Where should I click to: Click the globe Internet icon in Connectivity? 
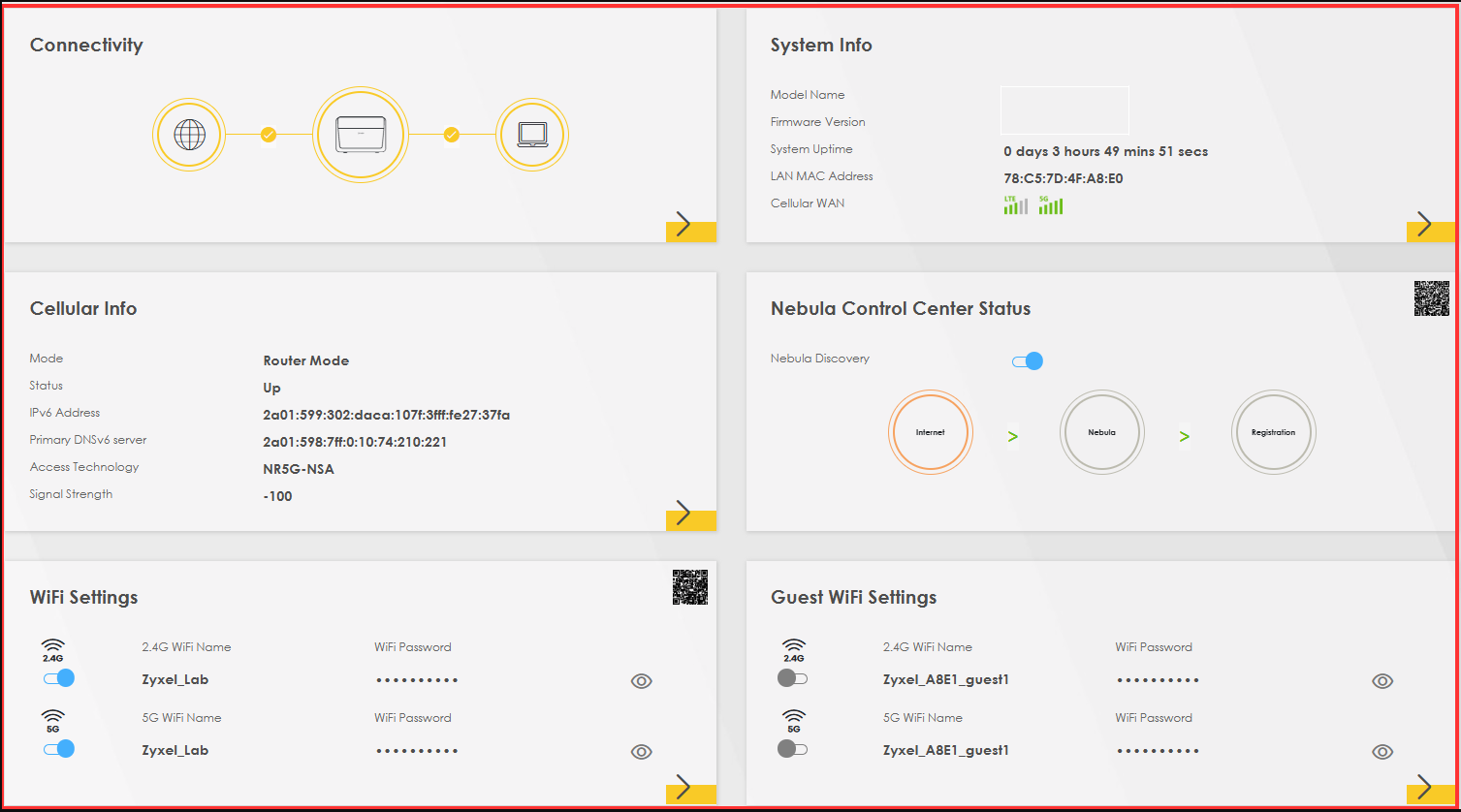tap(189, 135)
